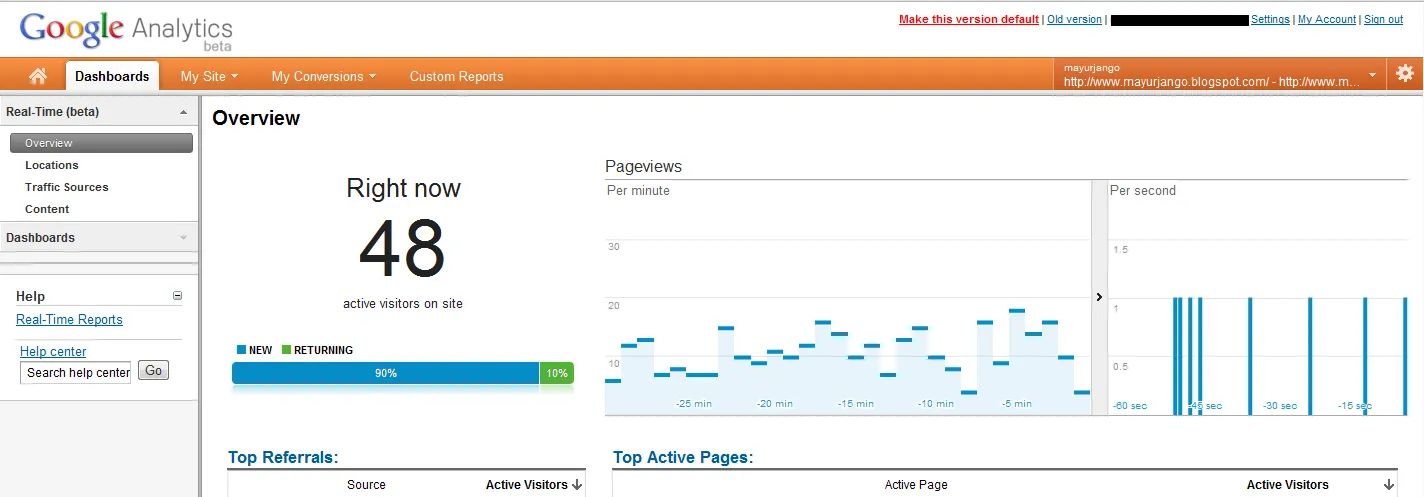Image resolution: width=1424 pixels, height=497 pixels.
Task: Go to the Home icon tab
Action: pos(38,76)
